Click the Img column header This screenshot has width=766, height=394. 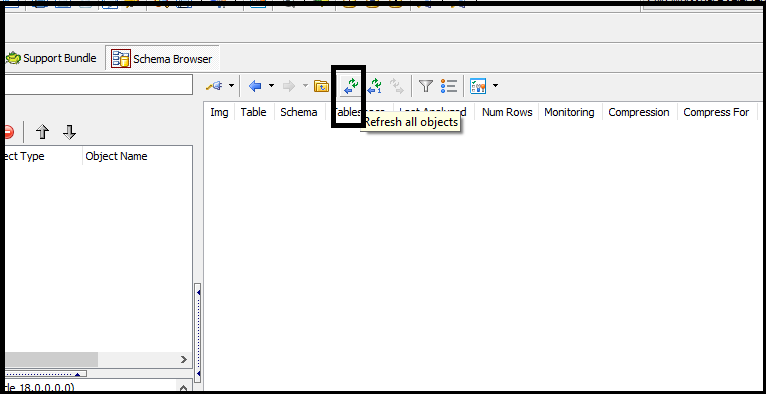pyautogui.click(x=219, y=112)
